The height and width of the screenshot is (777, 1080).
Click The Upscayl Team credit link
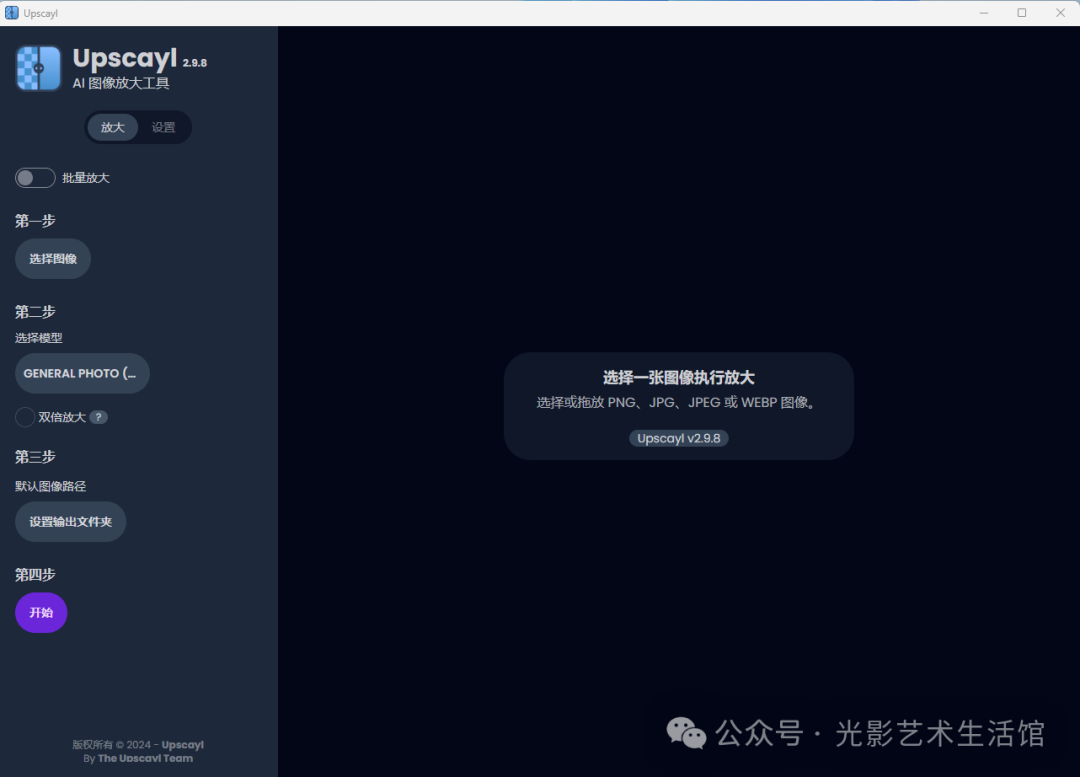click(x=138, y=757)
